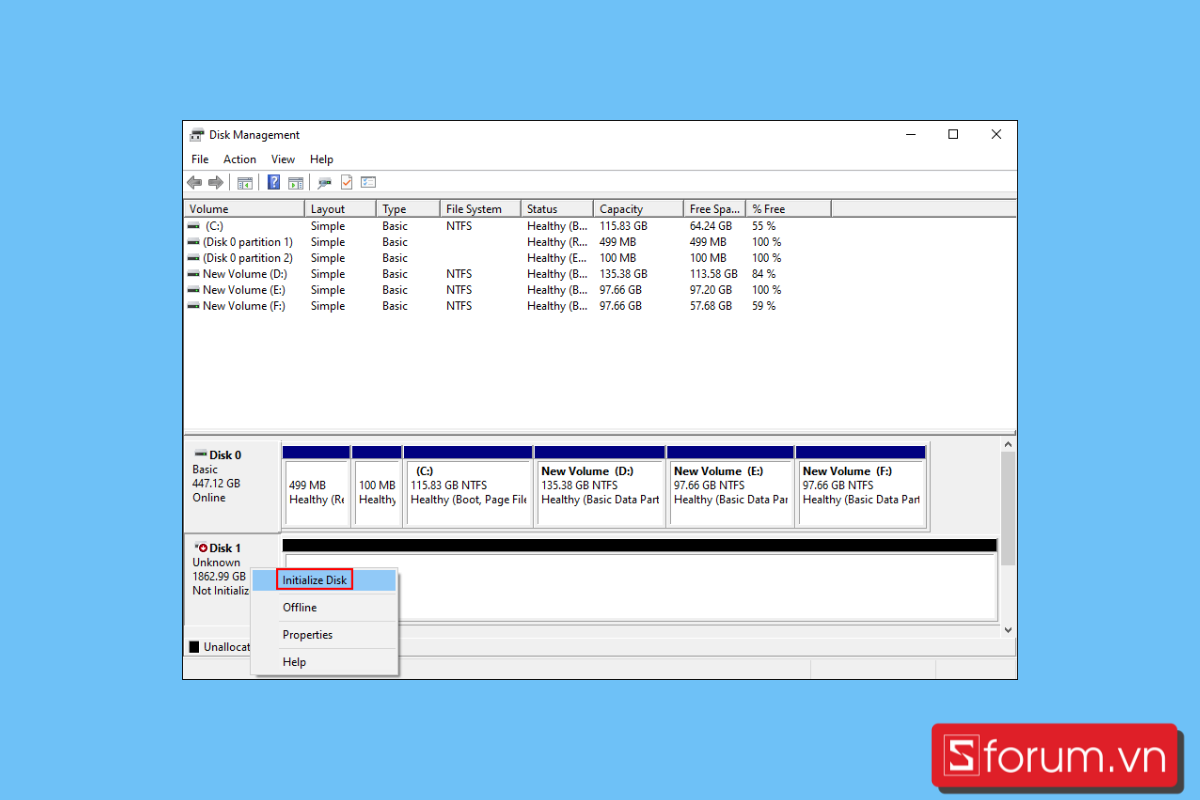This screenshot has width=1200, height=800.
Task: Click the scrollbar up arrow in disk pane
Action: [1008, 443]
